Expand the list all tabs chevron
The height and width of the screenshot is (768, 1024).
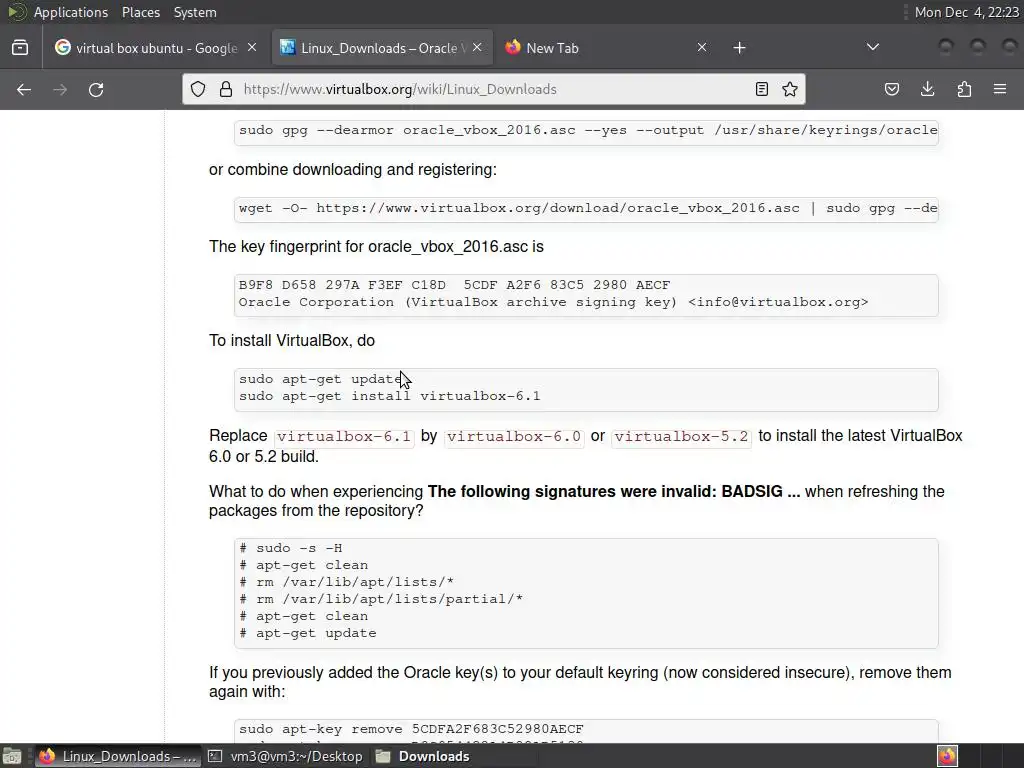pos(872,47)
